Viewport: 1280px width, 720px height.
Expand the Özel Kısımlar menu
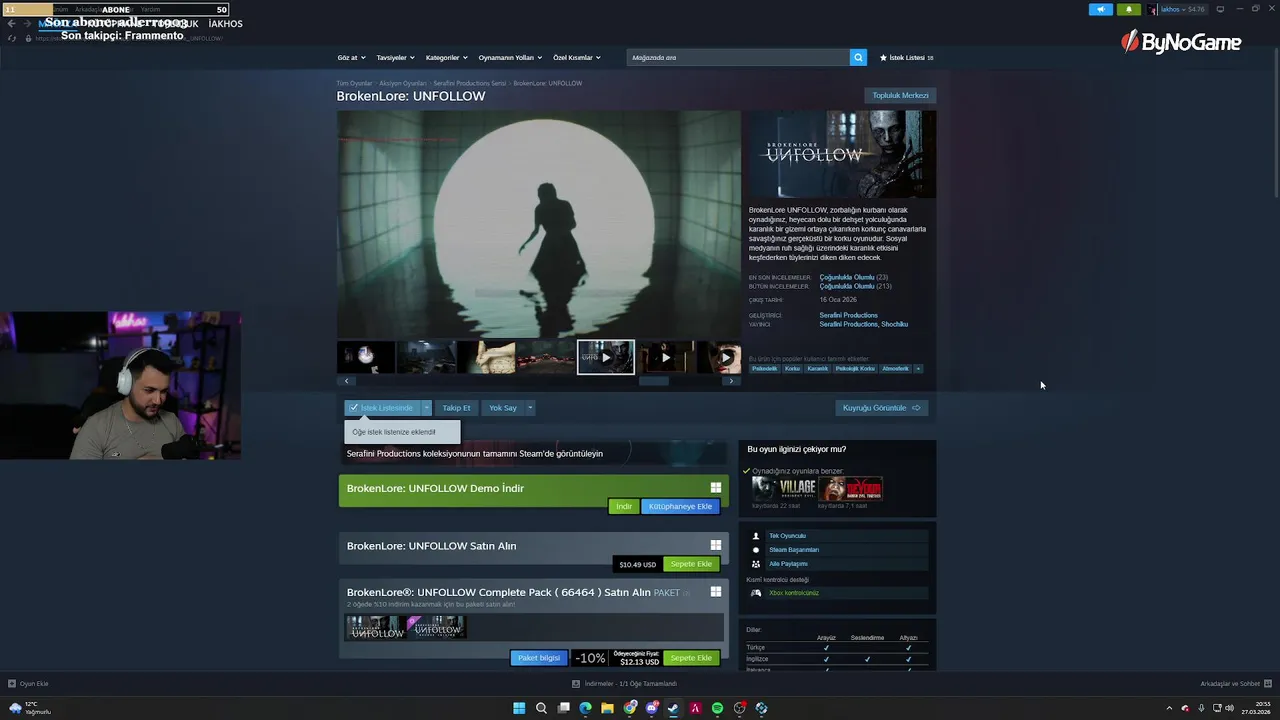pyautogui.click(x=577, y=57)
